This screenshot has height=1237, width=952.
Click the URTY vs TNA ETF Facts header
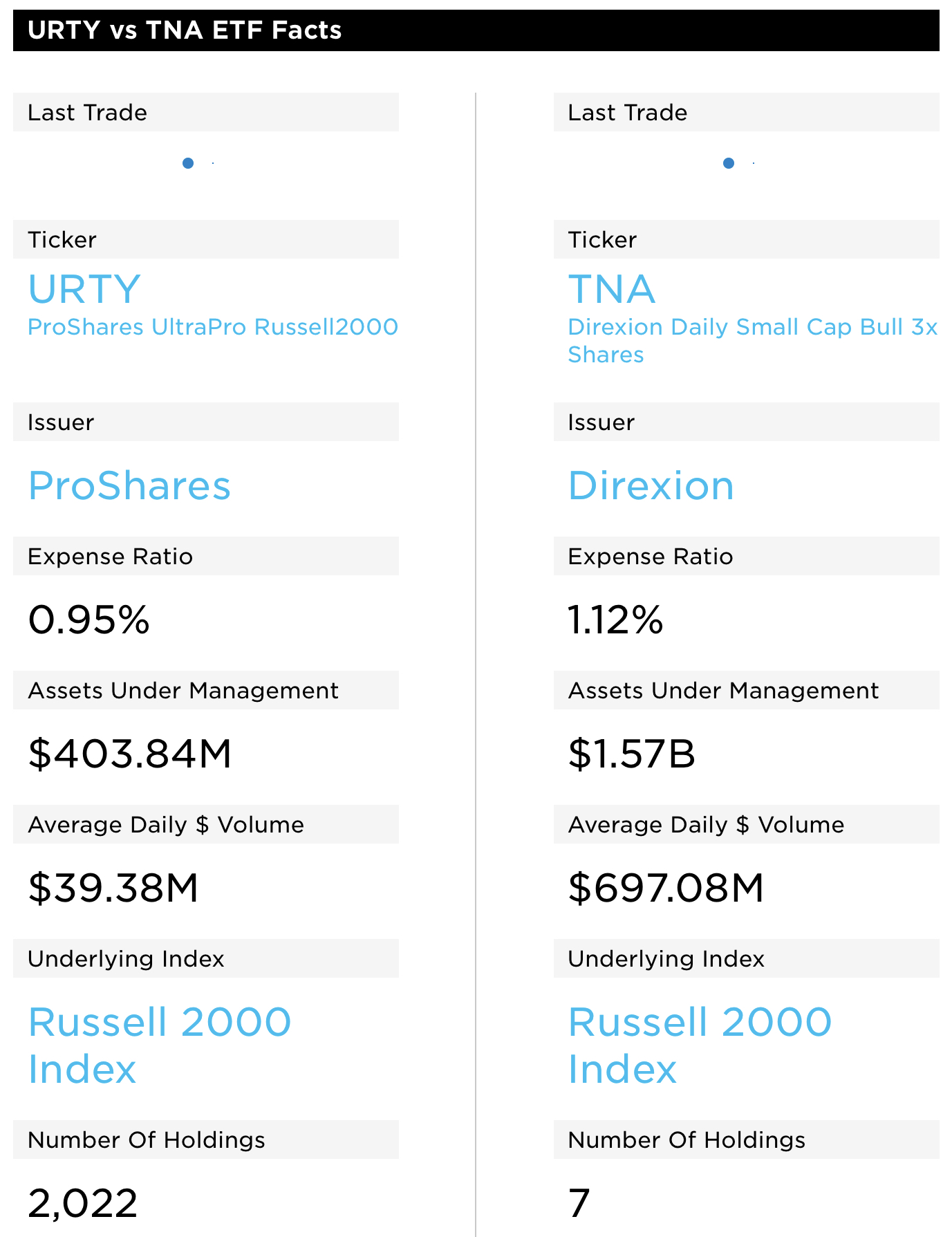click(476, 30)
